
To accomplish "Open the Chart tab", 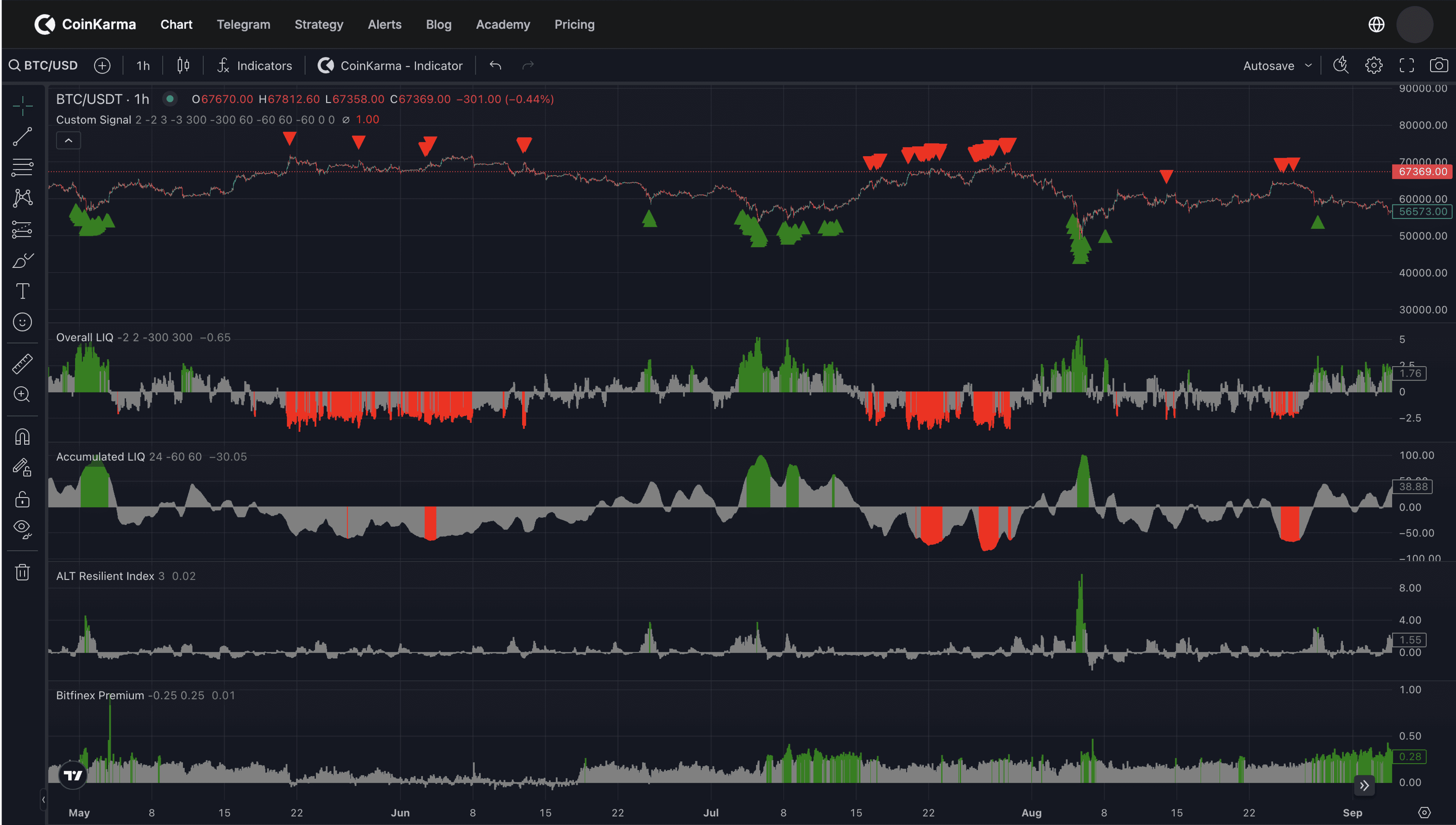I will pos(176,24).
